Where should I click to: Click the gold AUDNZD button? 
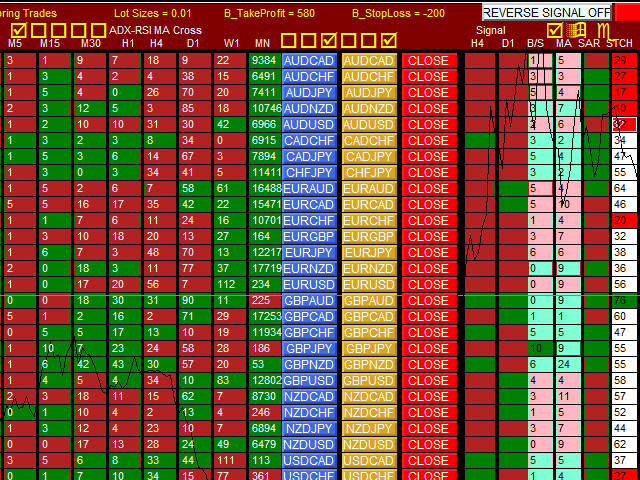click(369, 109)
